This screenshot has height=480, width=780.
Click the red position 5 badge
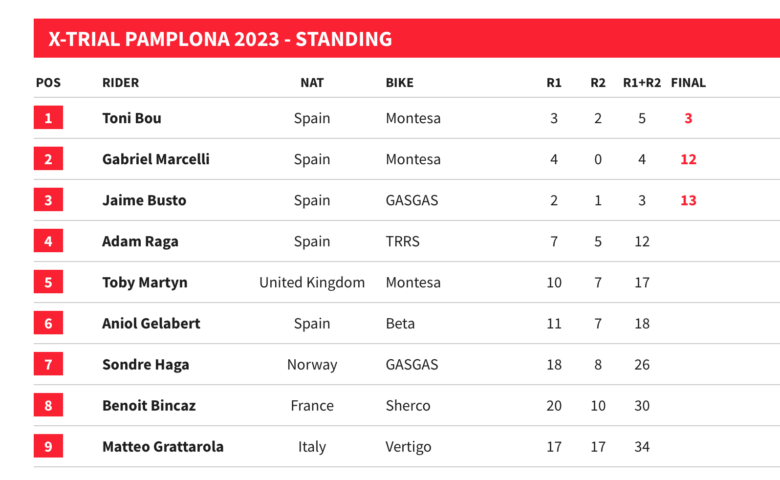pos(48,282)
